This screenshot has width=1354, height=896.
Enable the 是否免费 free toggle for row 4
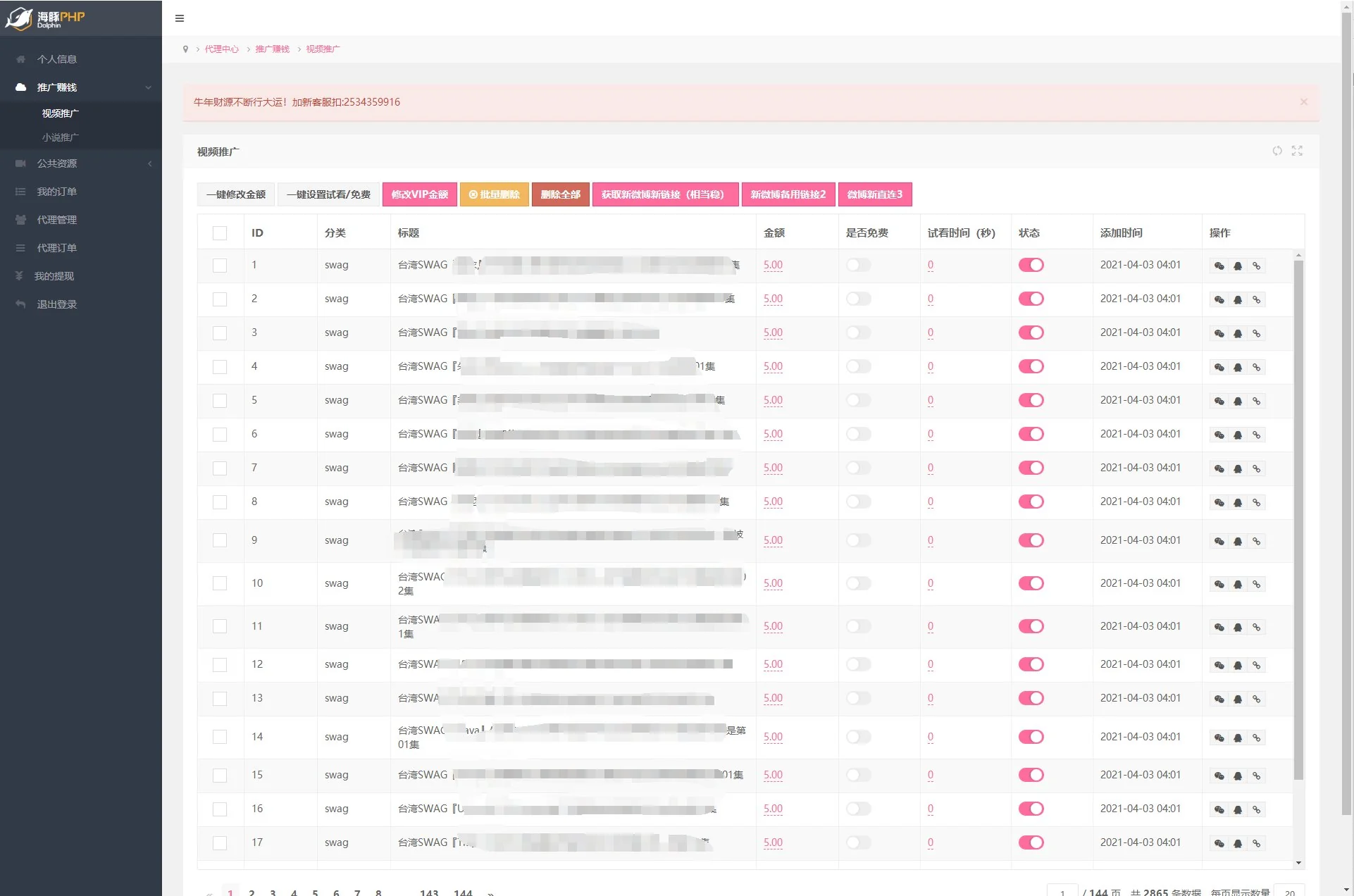(858, 366)
